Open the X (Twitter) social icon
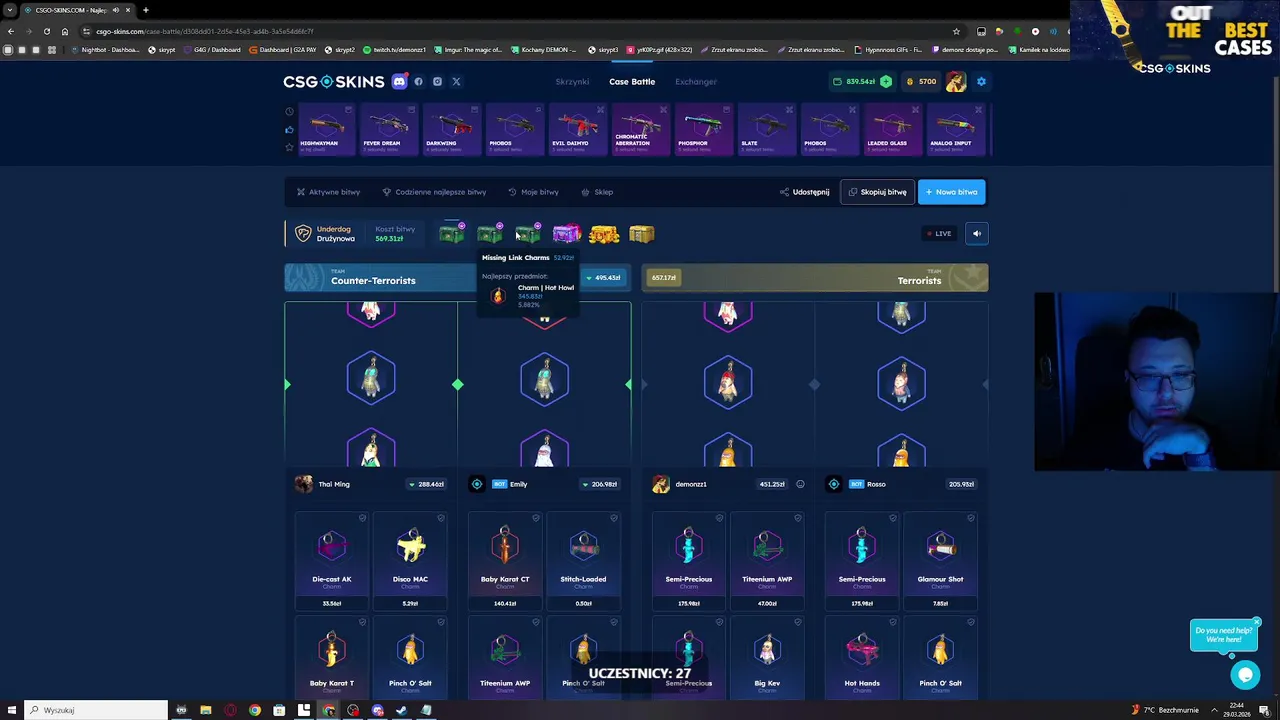Viewport: 1280px width, 720px height. click(x=456, y=82)
